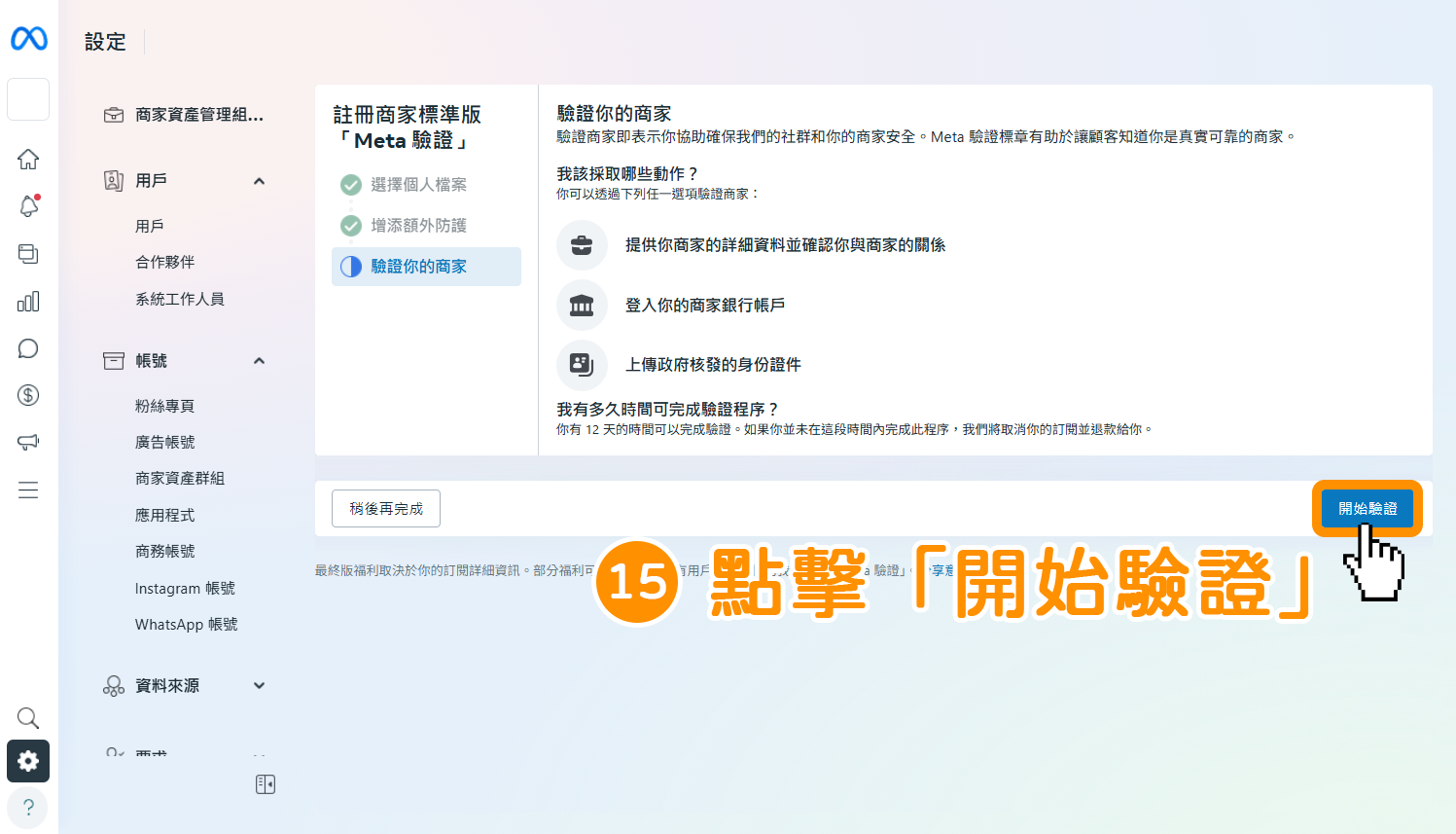1456x834 pixels.
Task: Click the business account selector box
Action: coord(28,99)
